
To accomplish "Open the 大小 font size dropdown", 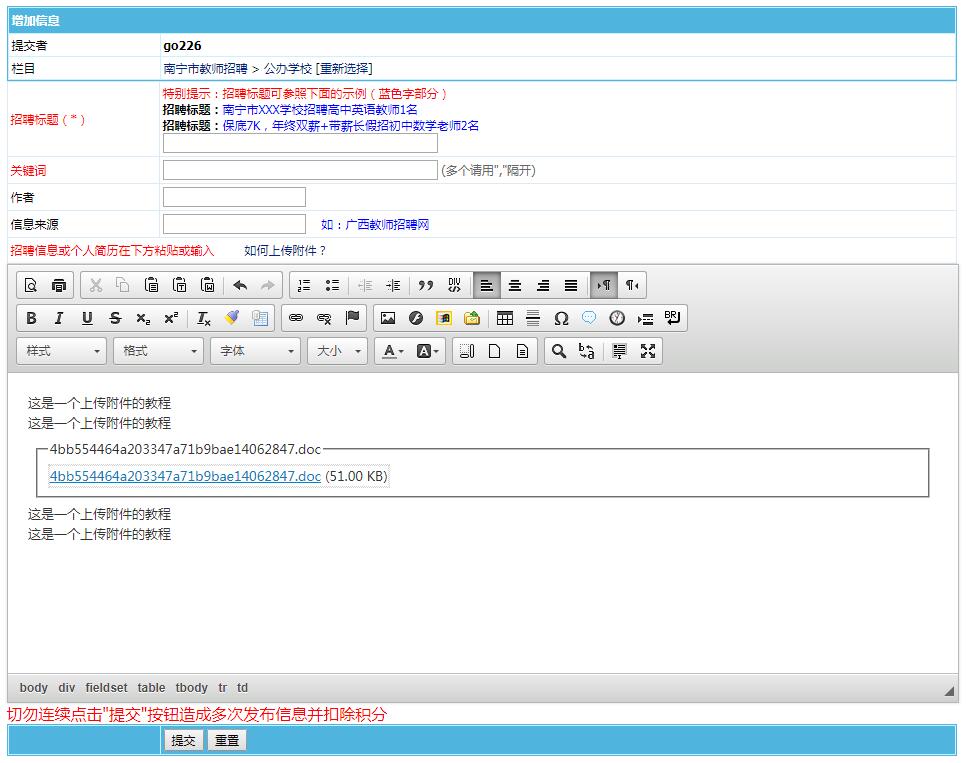I will tap(340, 351).
